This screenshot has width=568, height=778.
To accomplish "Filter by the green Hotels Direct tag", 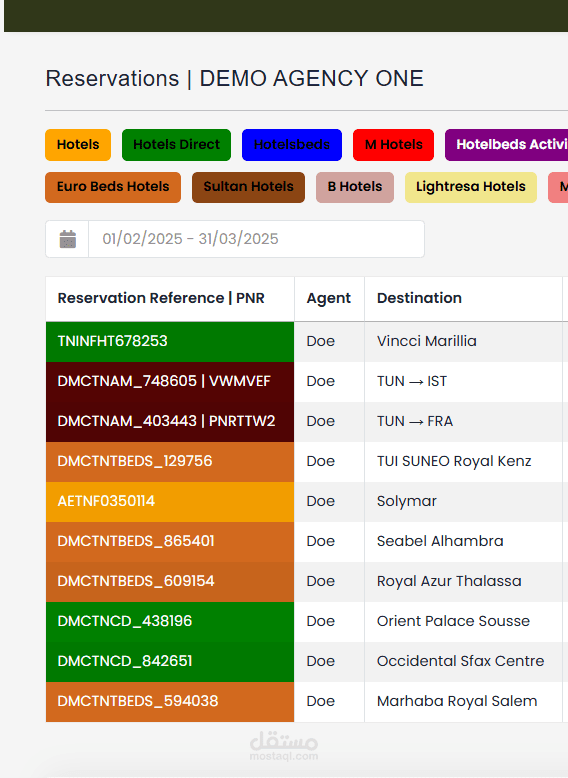I will point(176,145).
